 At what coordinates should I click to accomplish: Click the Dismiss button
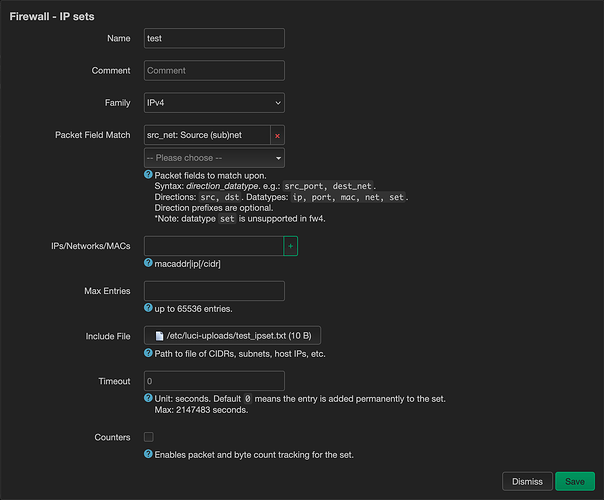[527, 481]
